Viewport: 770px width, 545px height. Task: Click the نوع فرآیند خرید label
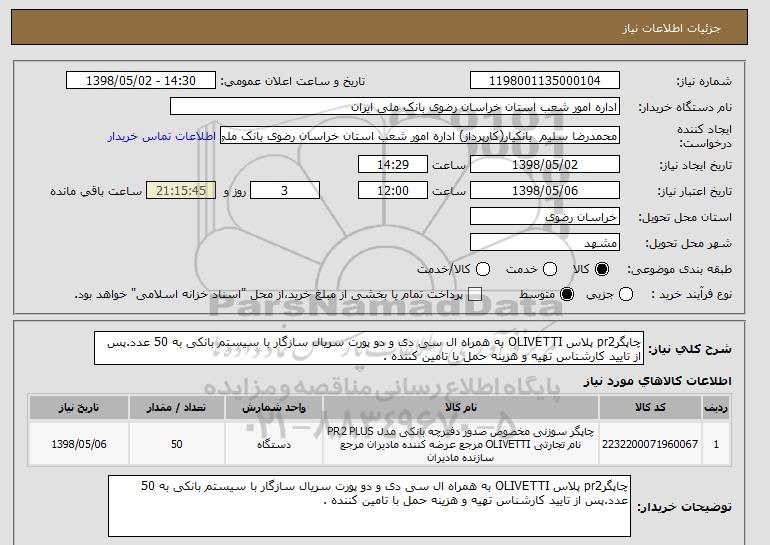click(x=691, y=295)
